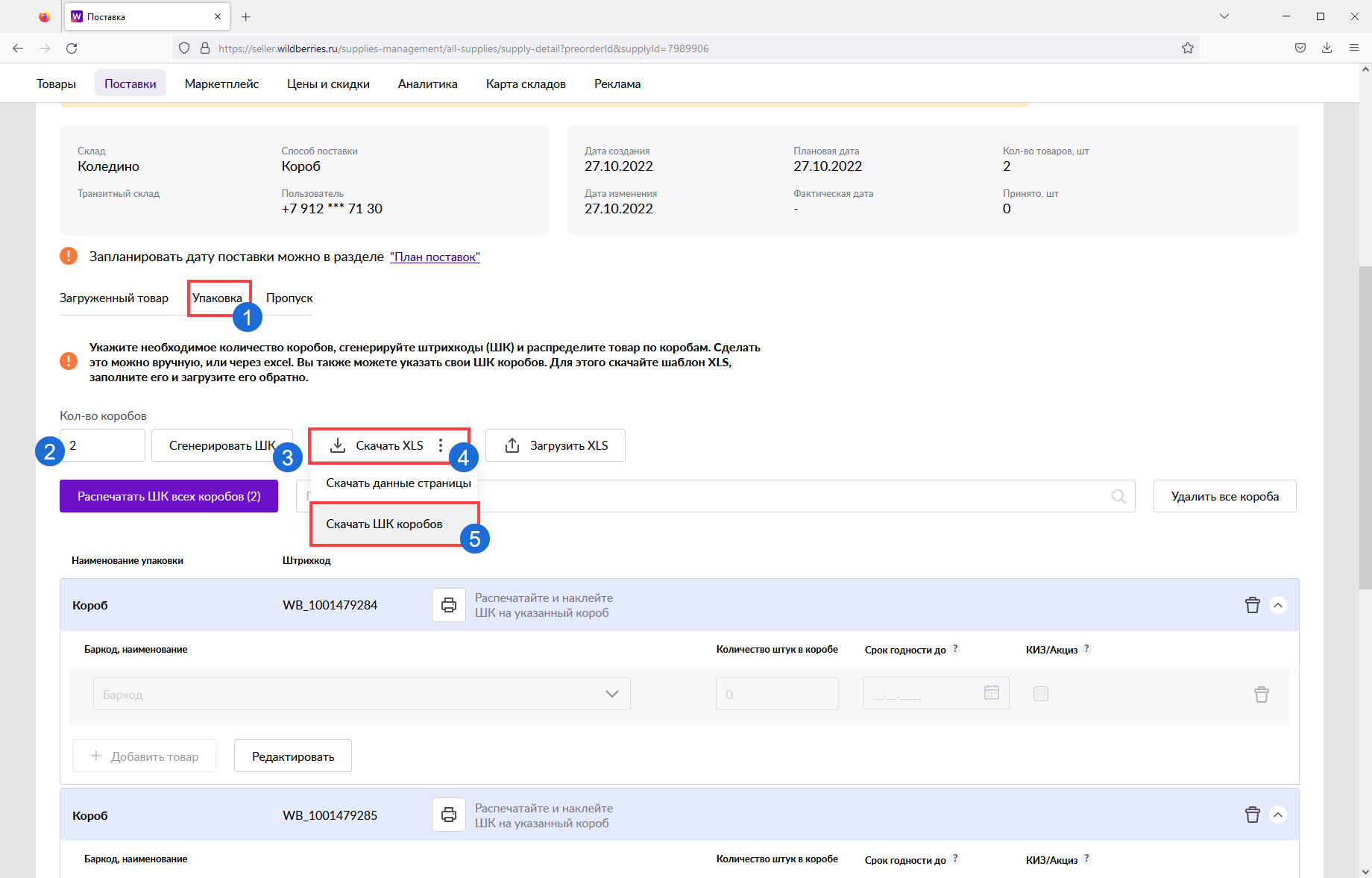Image resolution: width=1372 pixels, height=878 pixels.
Task: Delete box WB_1001479284 with trash icon
Action: 1252,605
